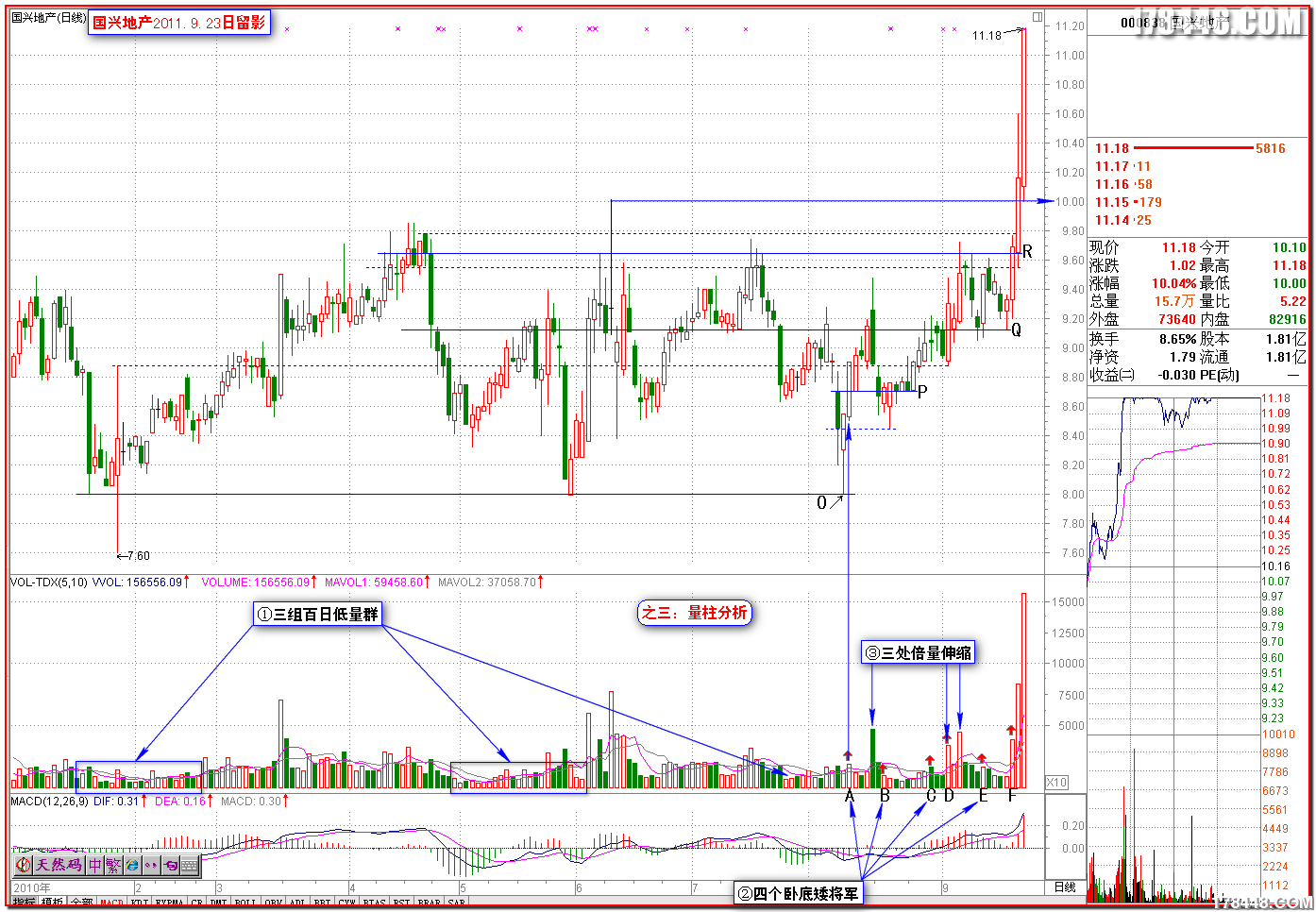Image resolution: width=1316 pixels, height=912 pixels.
Task: Click the 国兴地产(日线) chart title
Action: point(49,18)
